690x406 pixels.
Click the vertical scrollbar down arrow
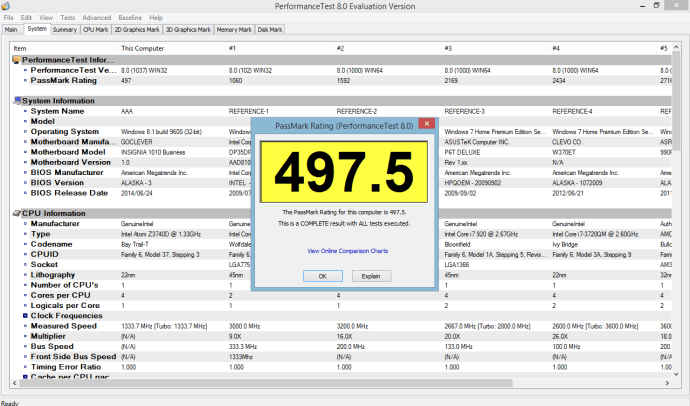click(676, 374)
